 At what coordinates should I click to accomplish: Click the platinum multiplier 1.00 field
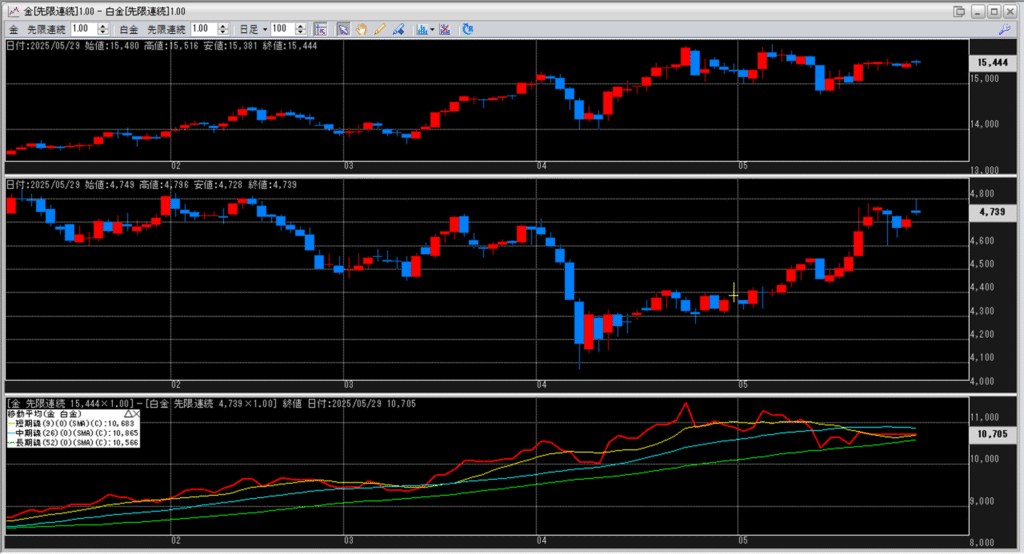tap(204, 29)
